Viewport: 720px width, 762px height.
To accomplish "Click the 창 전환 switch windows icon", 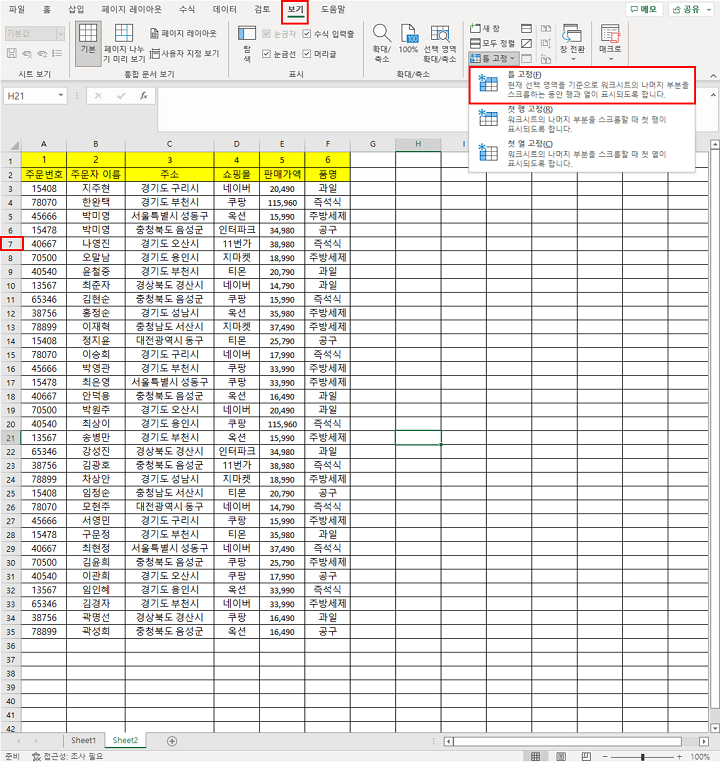I will pos(572,34).
